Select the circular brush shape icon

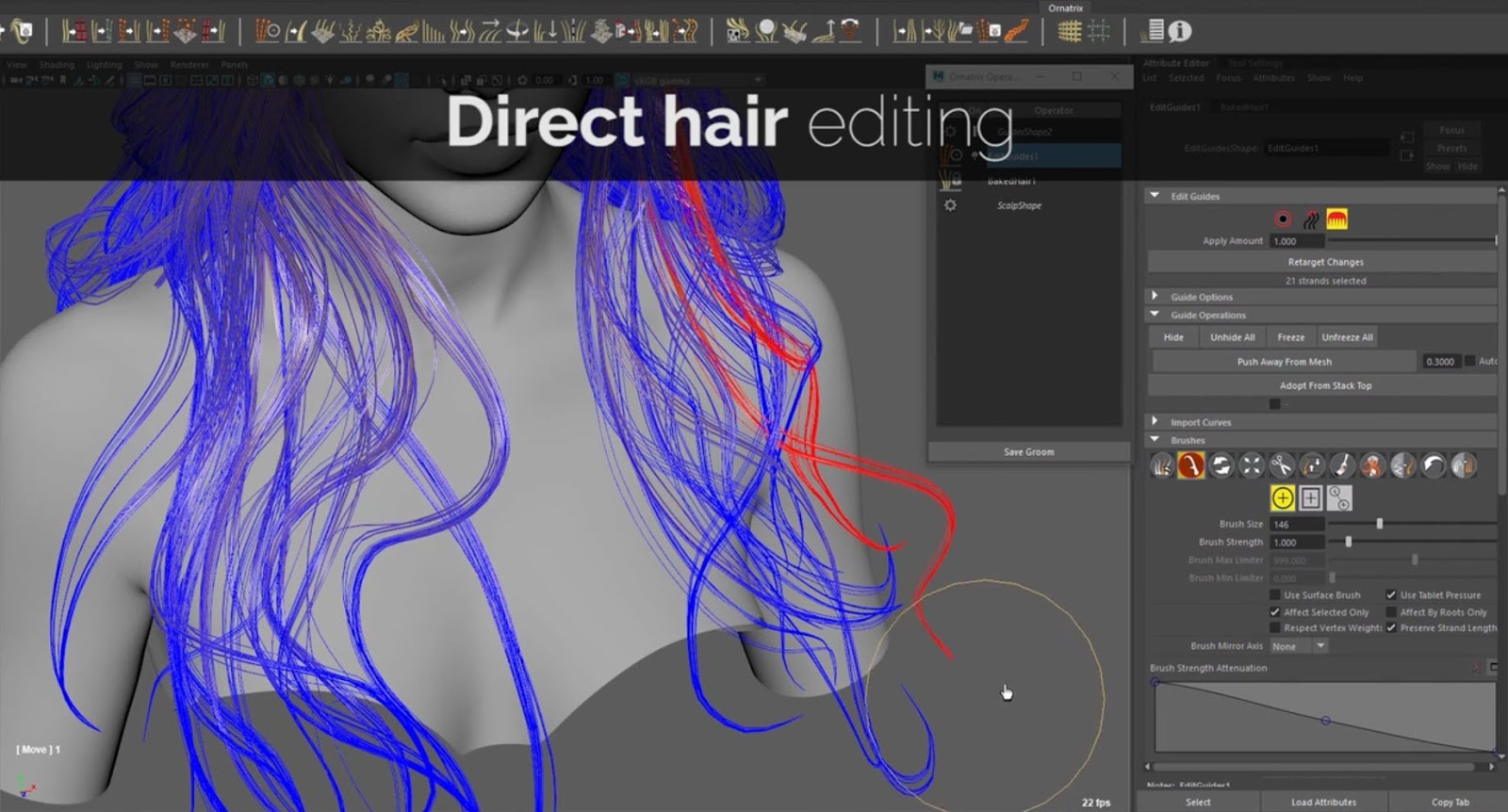[x=1282, y=498]
